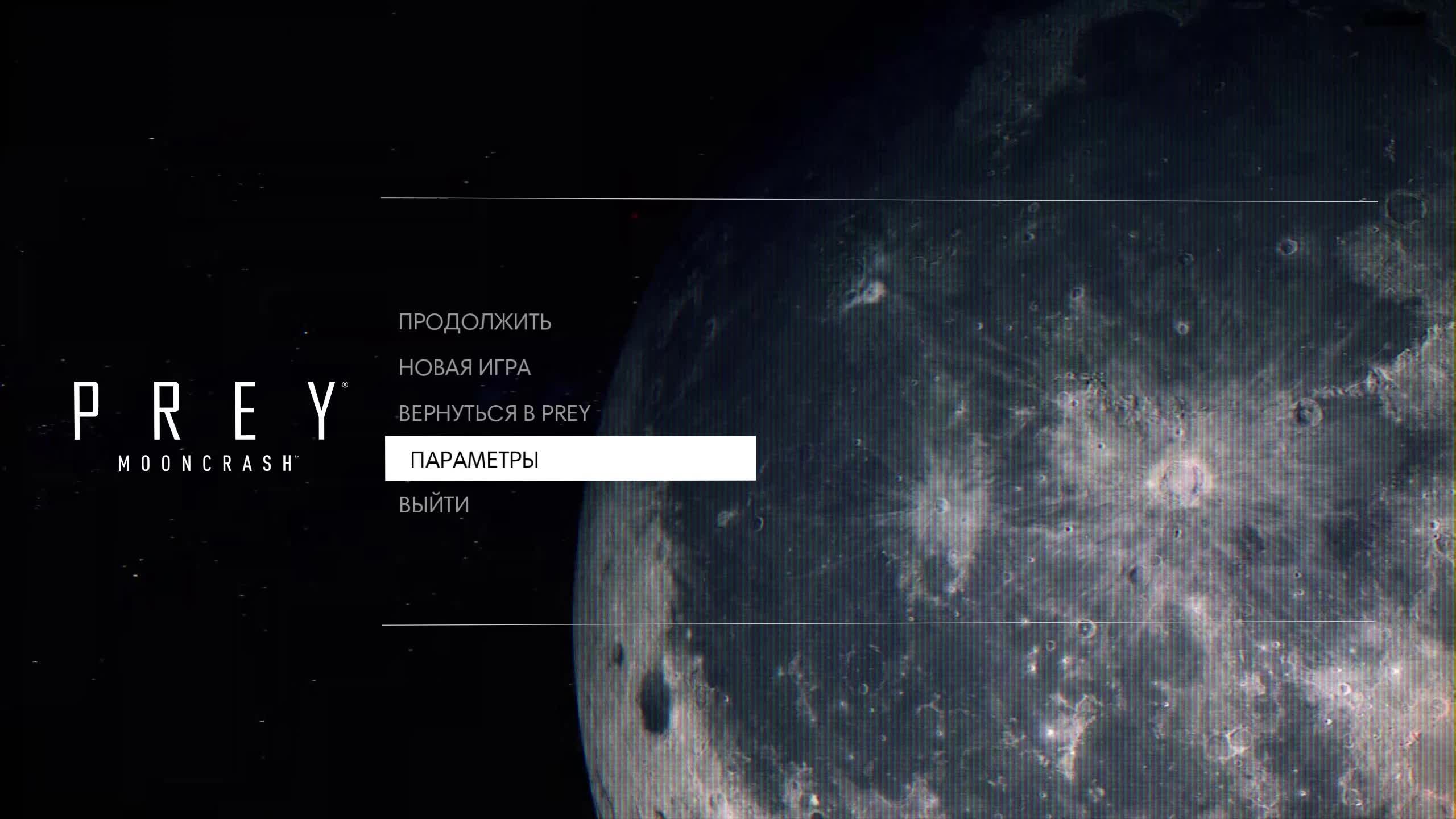Select ПРОДОЛЖИТЬ to continue the game
Screen dimensions: 1456x819
click(475, 322)
